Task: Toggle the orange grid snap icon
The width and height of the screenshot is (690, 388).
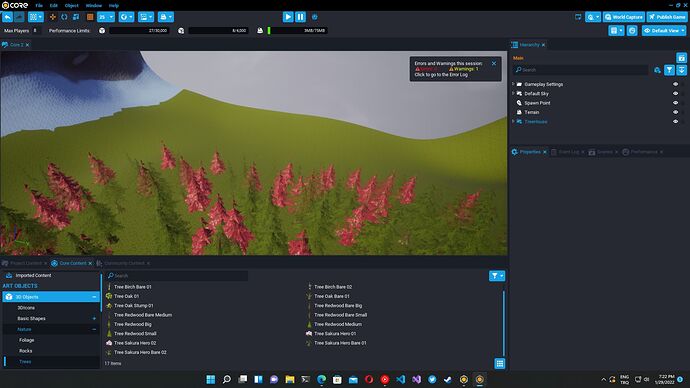Action: [x=90, y=17]
